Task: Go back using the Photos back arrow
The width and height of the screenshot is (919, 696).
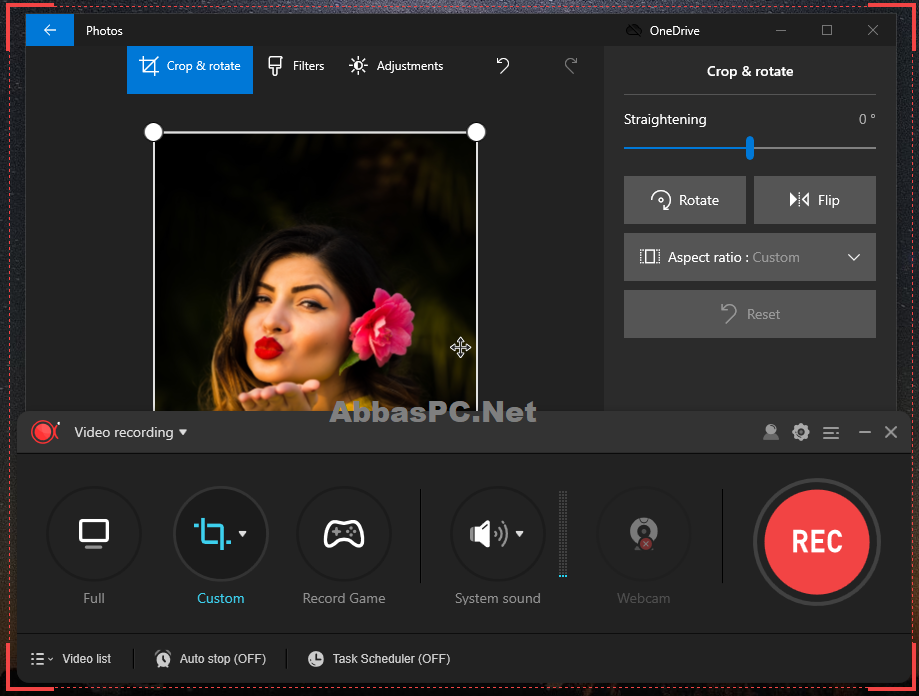Action: [50, 30]
